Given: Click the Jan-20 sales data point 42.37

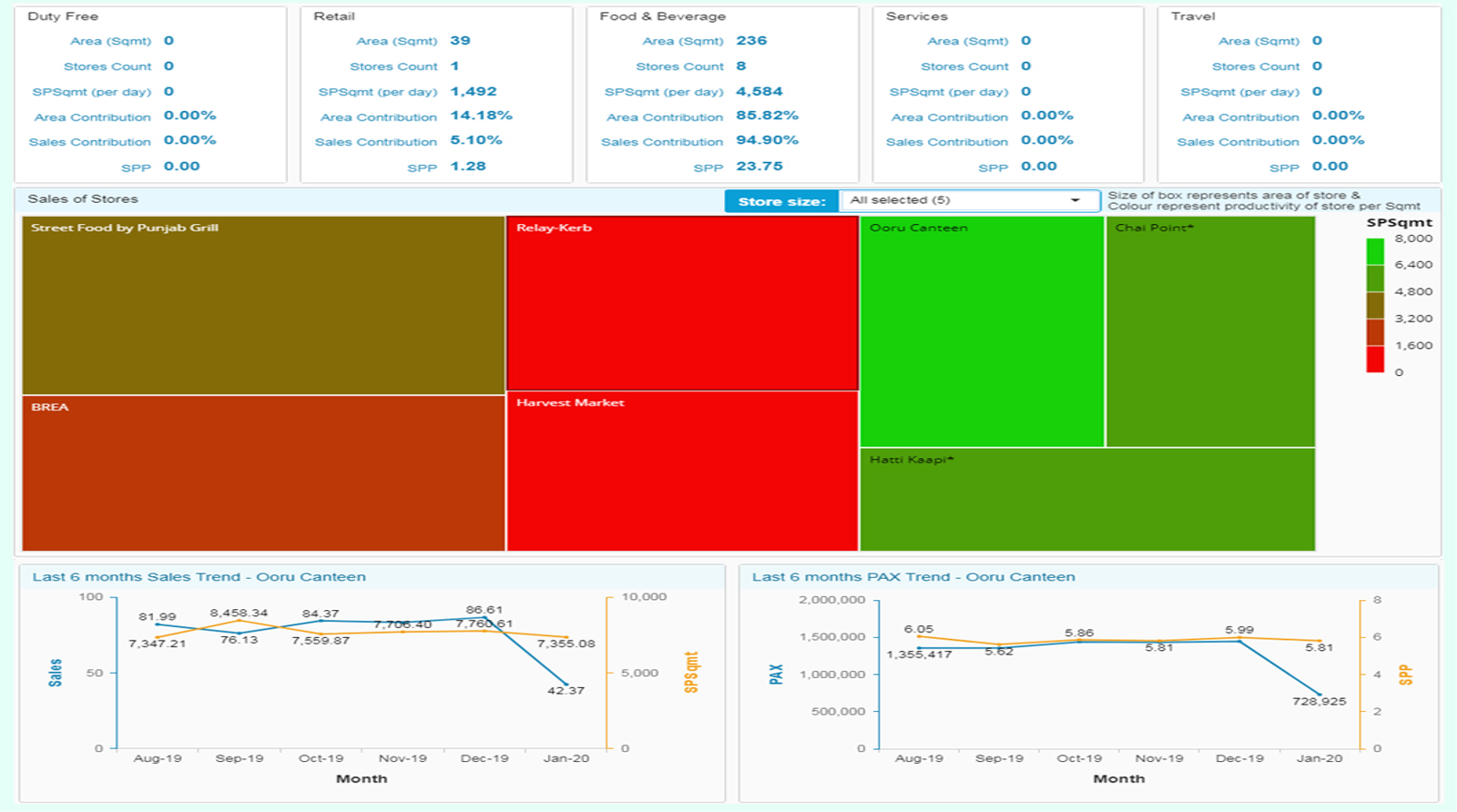Looking at the screenshot, I should pos(566,684).
